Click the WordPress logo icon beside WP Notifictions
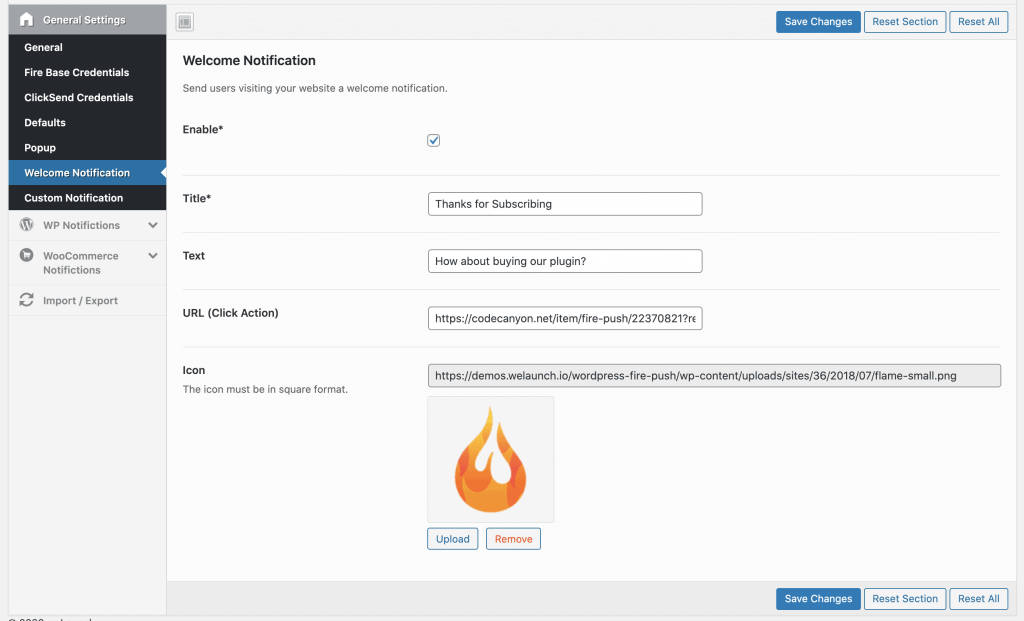Image resolution: width=1024 pixels, height=621 pixels. point(26,225)
